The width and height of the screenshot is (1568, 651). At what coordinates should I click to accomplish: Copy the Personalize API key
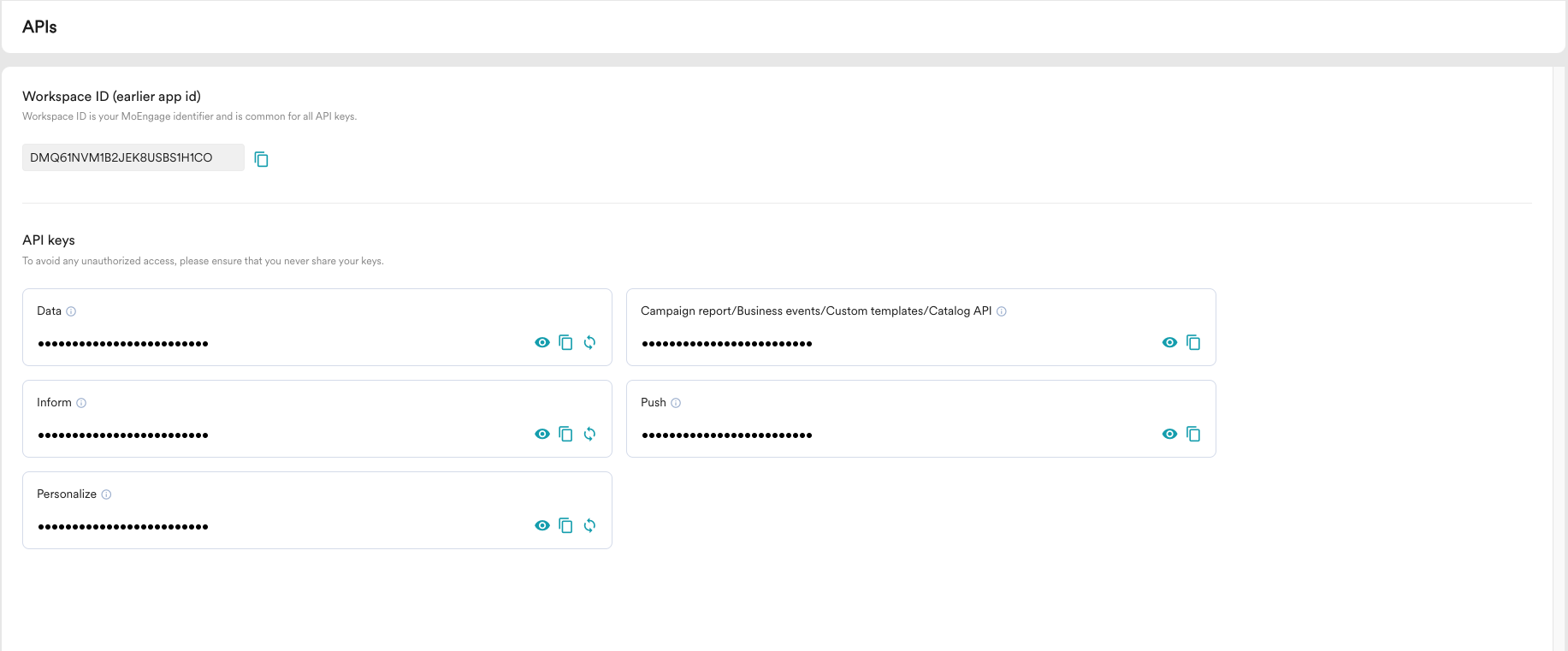pyautogui.click(x=565, y=525)
